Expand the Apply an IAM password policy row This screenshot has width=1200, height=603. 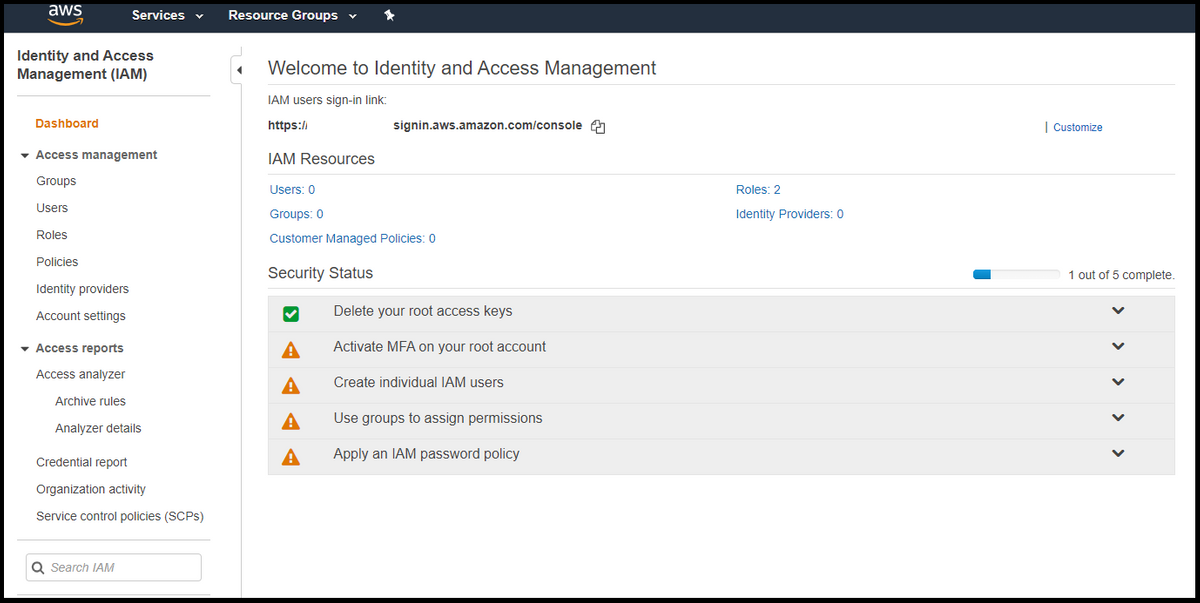(x=1118, y=454)
